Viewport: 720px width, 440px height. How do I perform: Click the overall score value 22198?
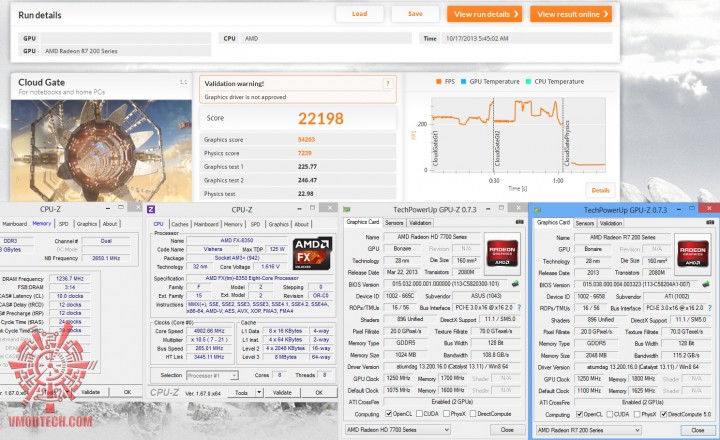coord(321,118)
